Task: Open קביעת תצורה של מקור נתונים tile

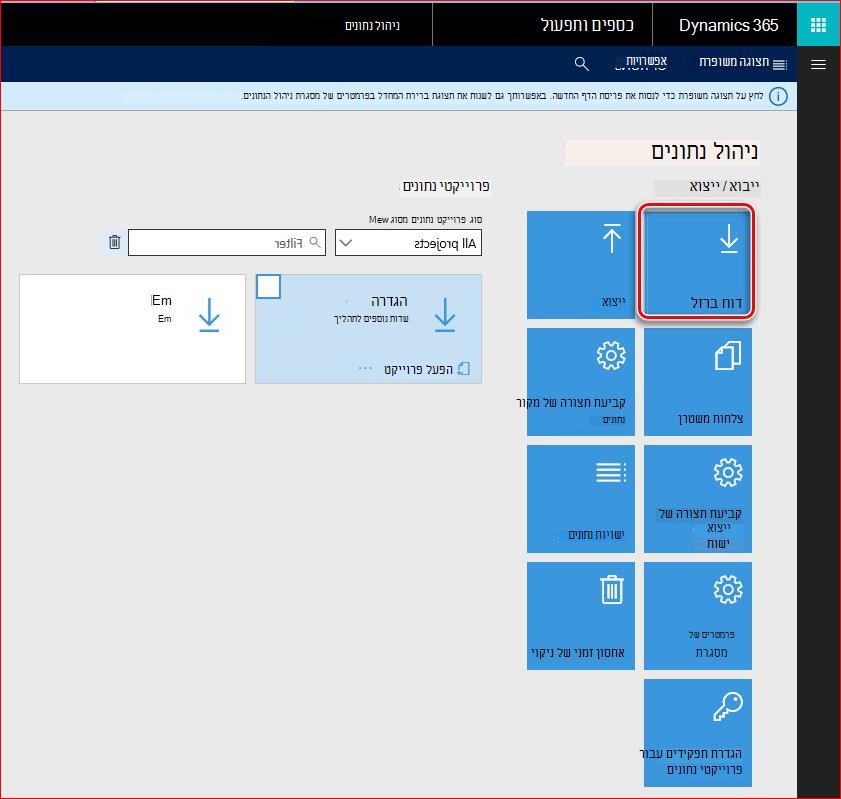Action: [580, 382]
